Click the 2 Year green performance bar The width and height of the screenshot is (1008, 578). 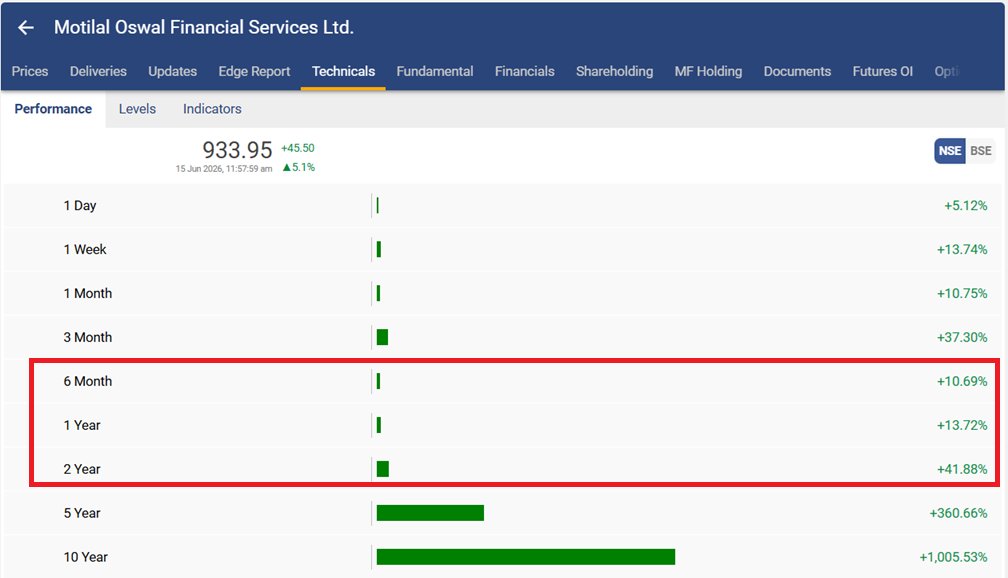click(x=382, y=469)
